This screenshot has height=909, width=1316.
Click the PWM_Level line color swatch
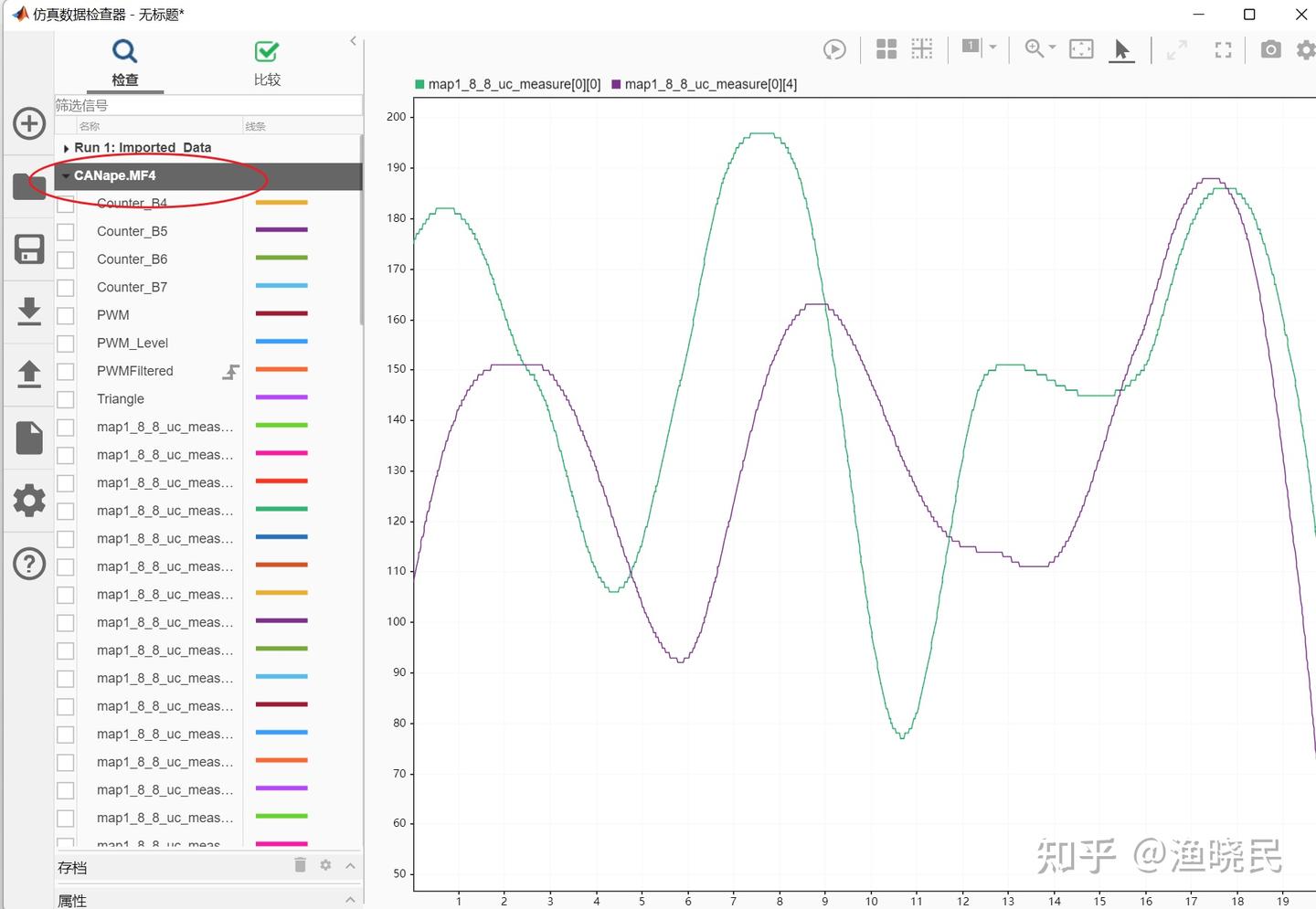281,343
